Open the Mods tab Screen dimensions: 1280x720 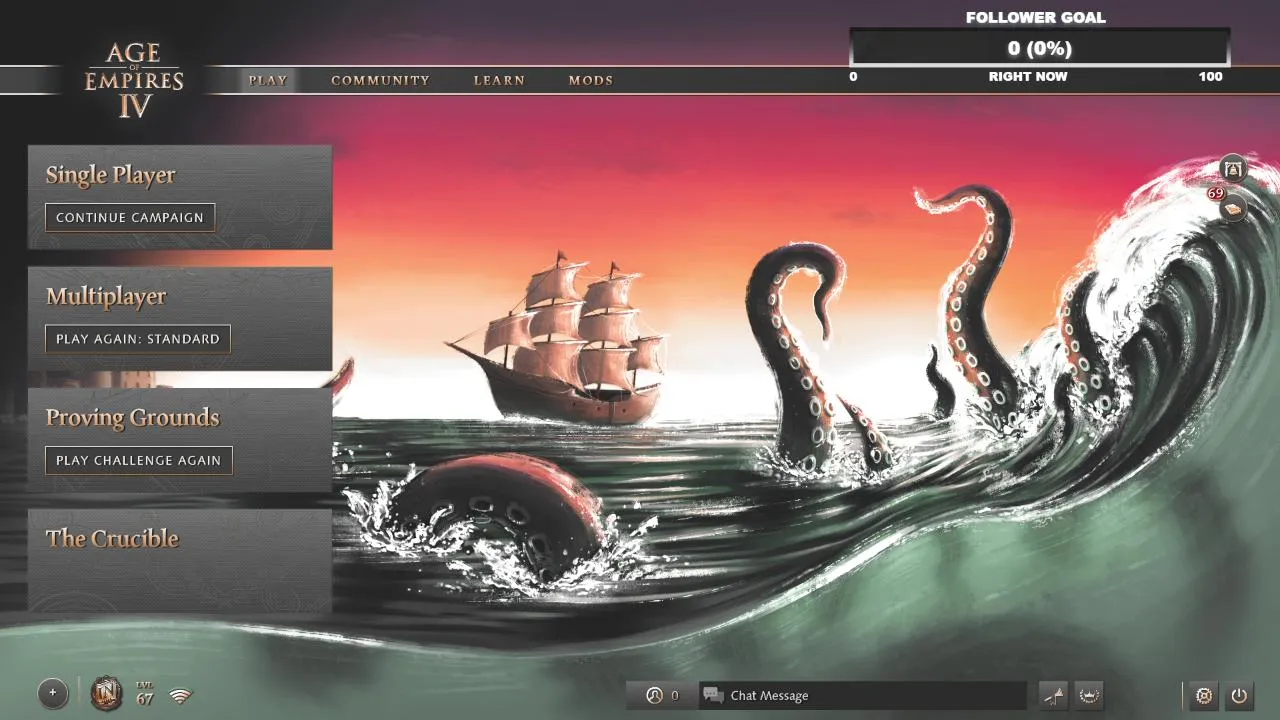coord(591,80)
